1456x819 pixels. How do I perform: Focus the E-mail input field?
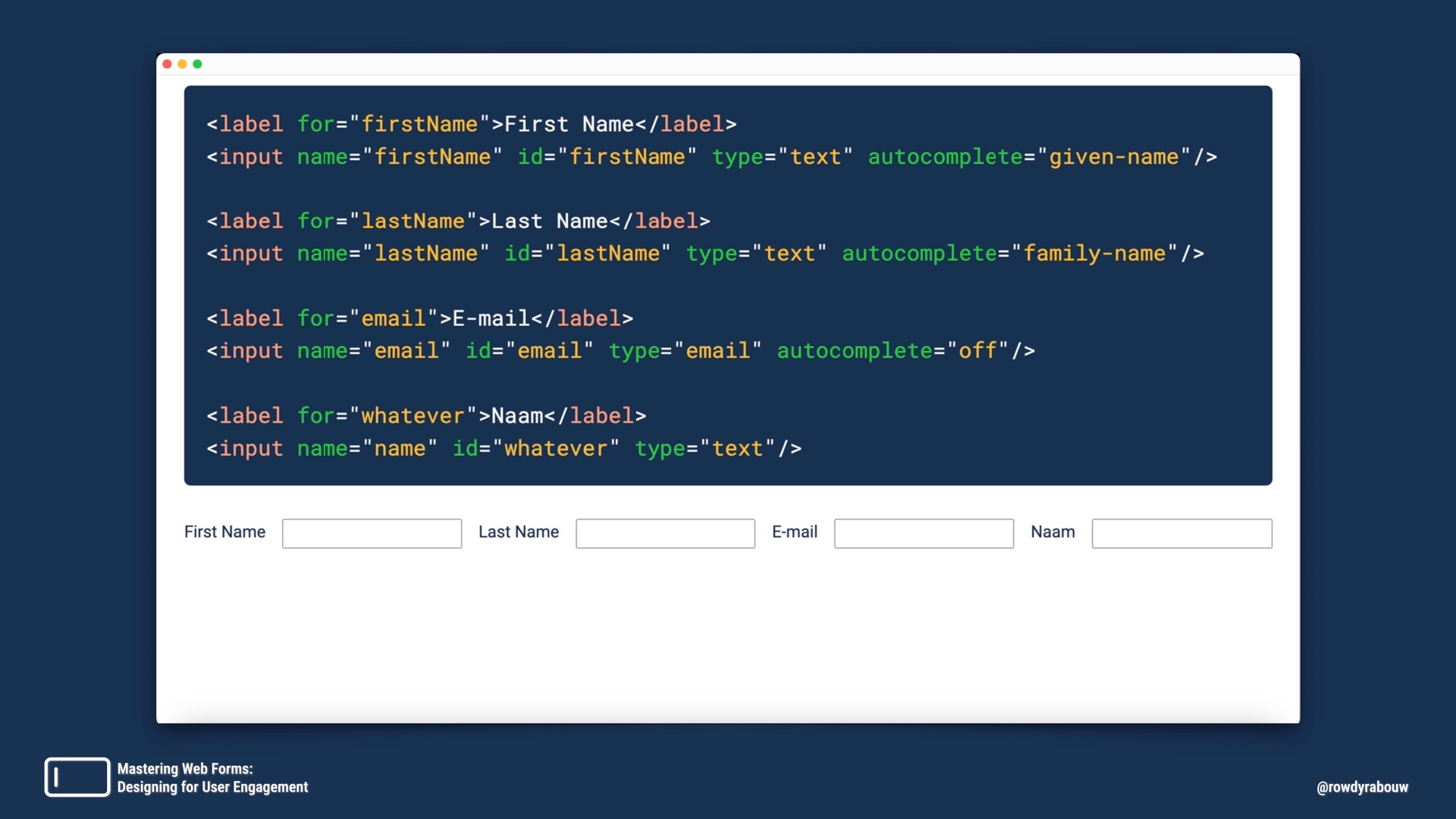pyautogui.click(x=924, y=533)
